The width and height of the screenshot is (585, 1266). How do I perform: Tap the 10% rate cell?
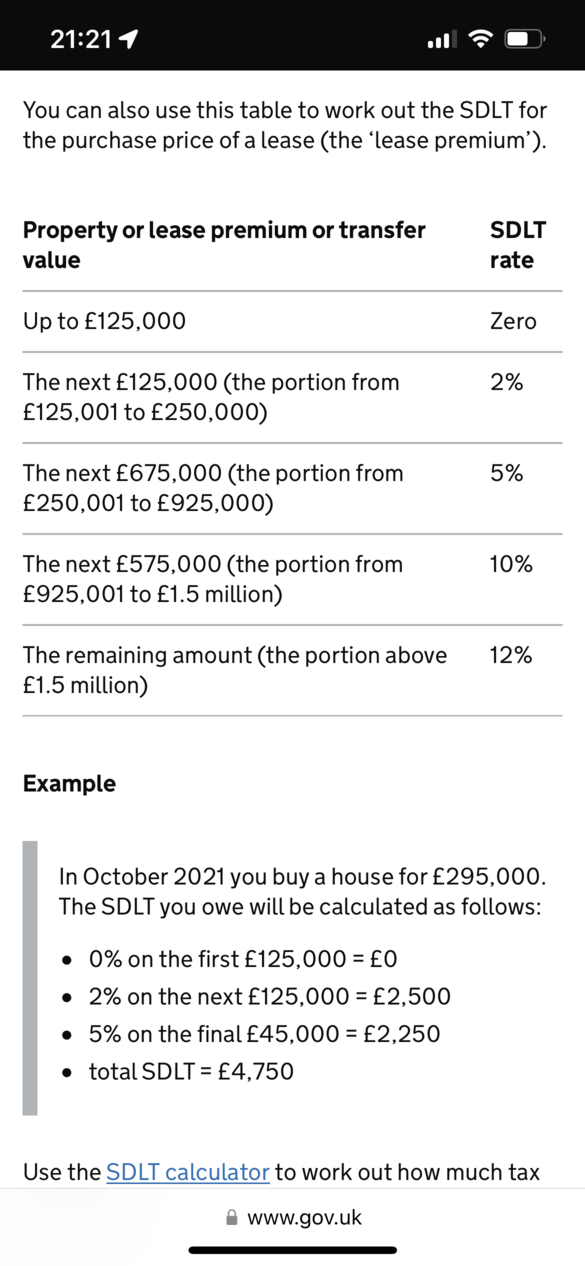(510, 564)
